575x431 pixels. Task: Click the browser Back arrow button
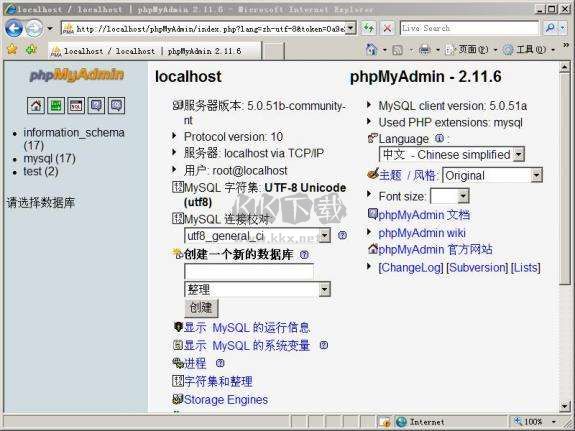click(x=14, y=28)
